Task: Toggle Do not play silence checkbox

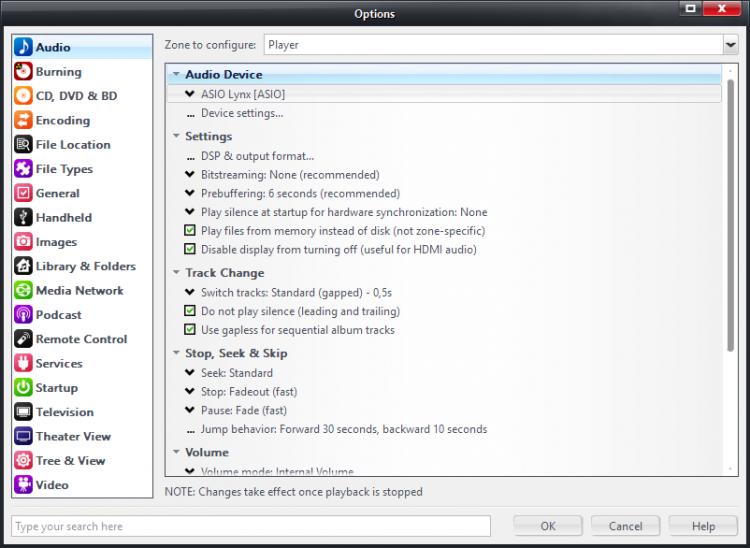Action: pos(190,311)
